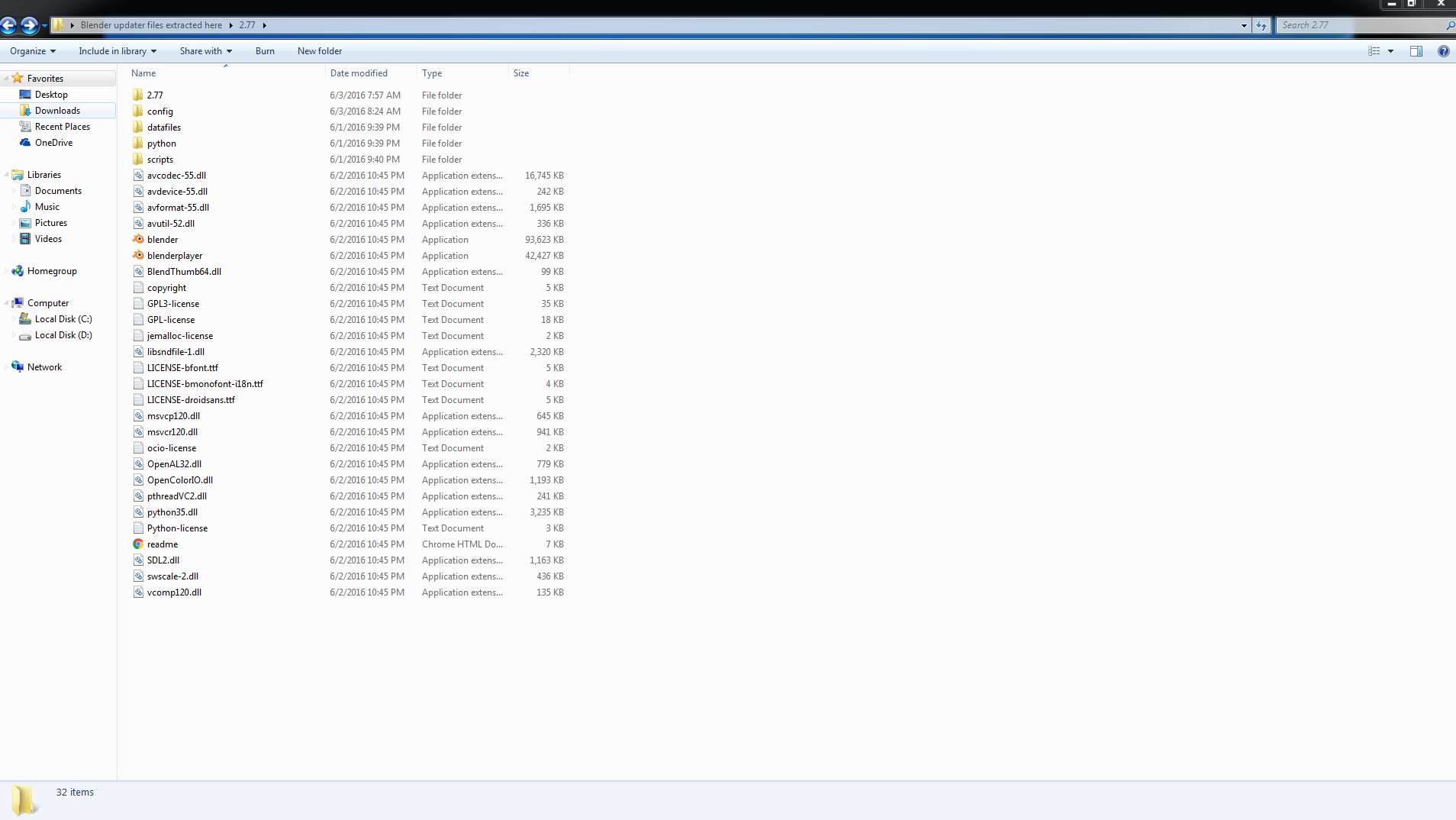
Task: Expand the Network tree section
Action: click(6, 367)
